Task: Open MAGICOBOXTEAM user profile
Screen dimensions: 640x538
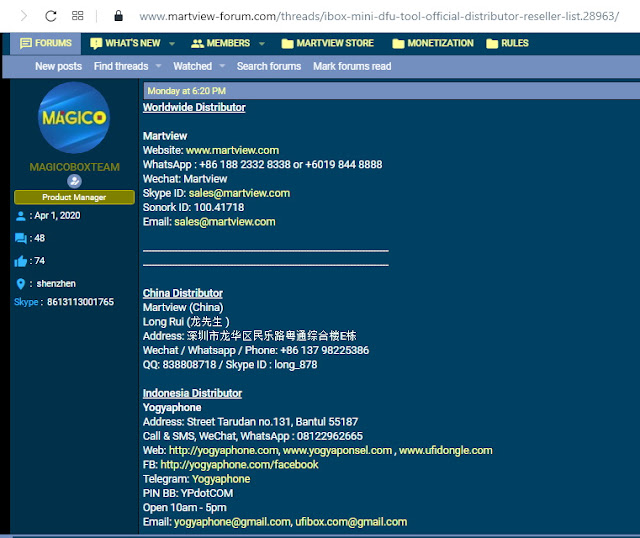Action: [74, 167]
